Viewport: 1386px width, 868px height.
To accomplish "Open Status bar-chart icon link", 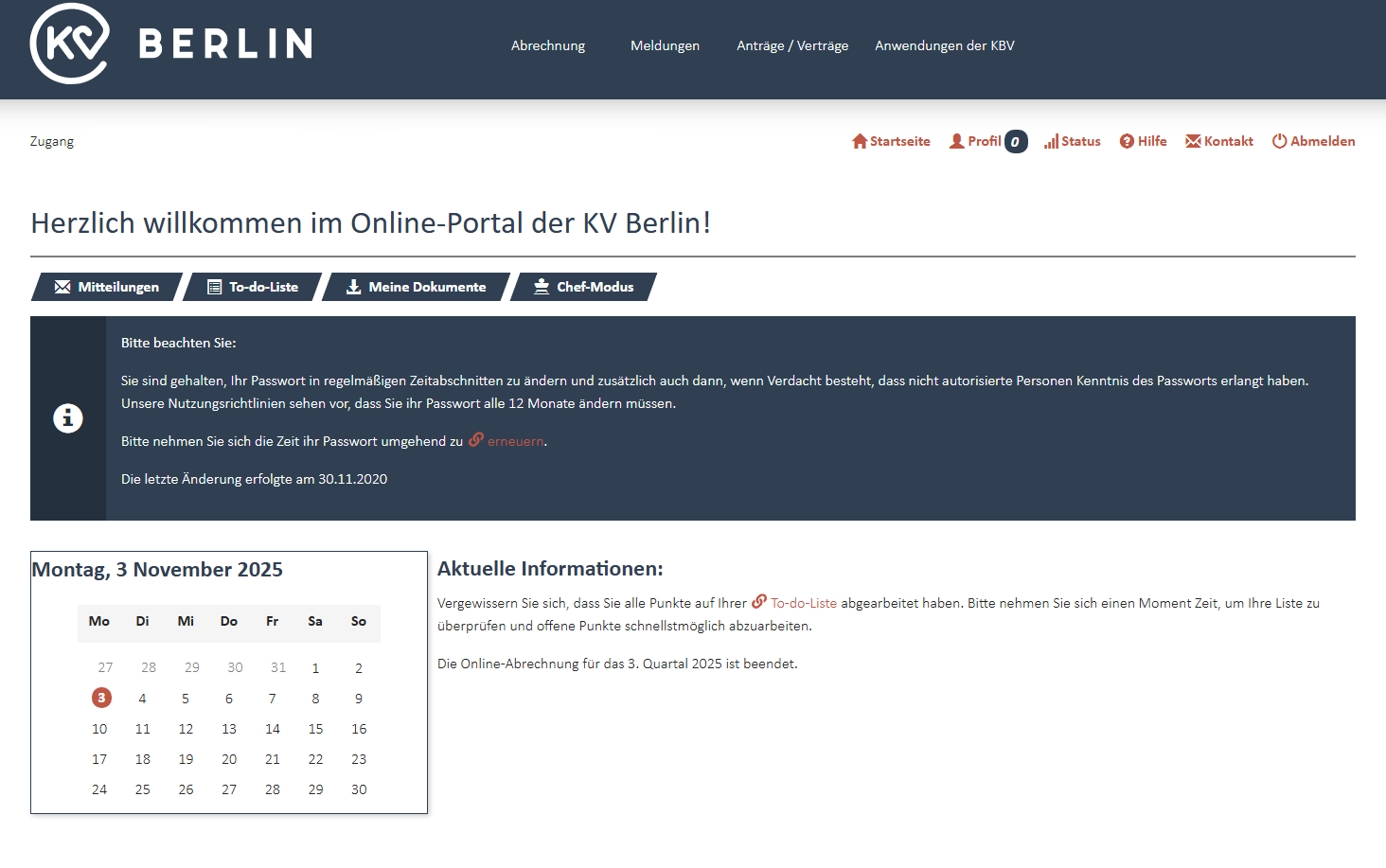I will click(1051, 141).
